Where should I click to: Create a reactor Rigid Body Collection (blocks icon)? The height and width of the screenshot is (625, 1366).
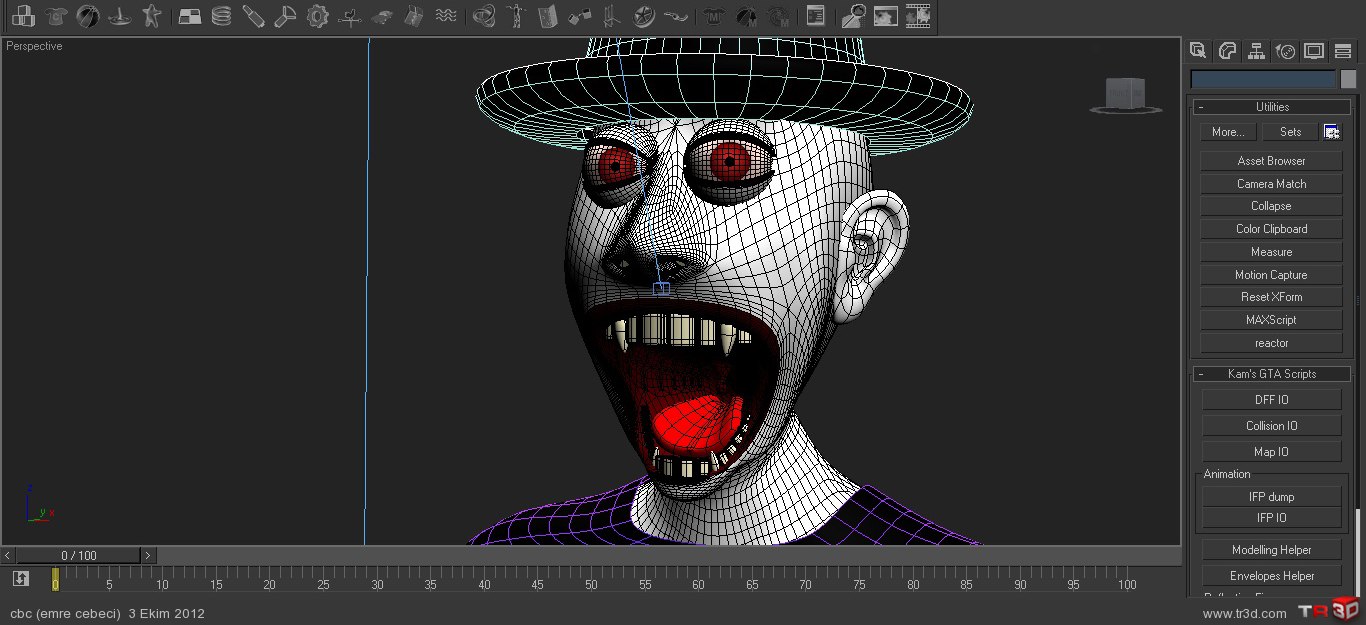point(24,16)
